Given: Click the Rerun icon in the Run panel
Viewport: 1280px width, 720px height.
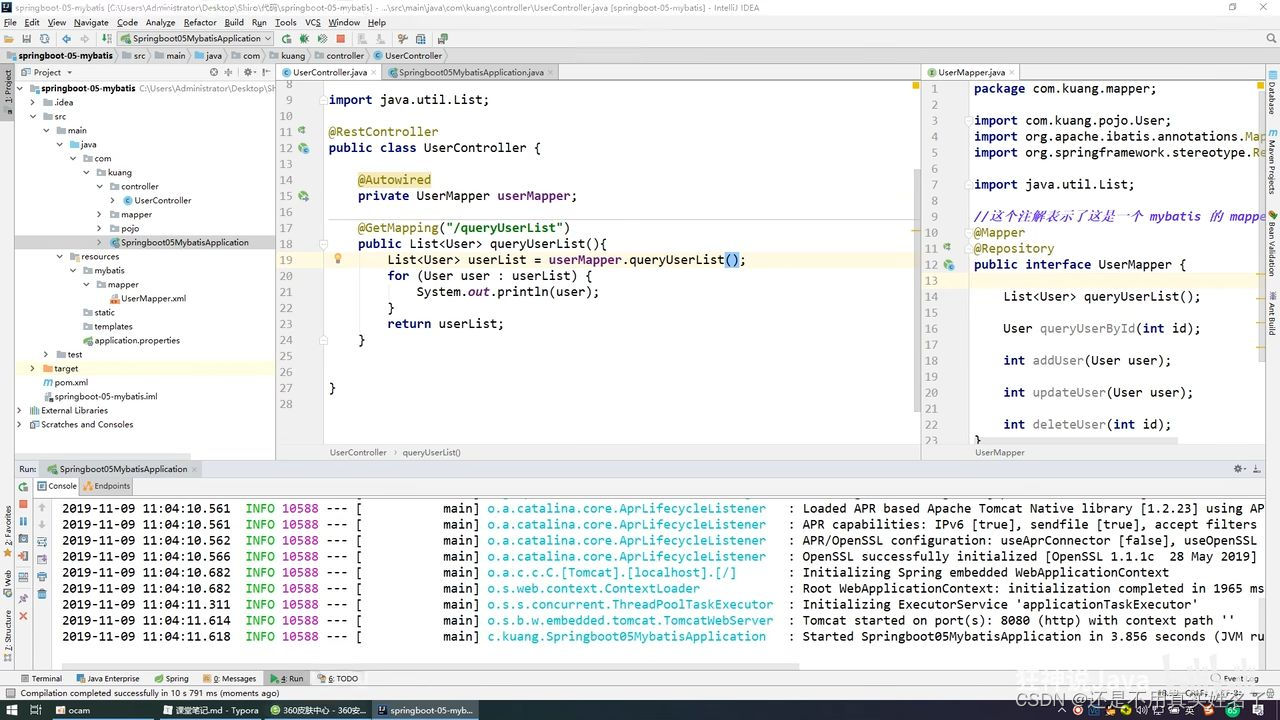Looking at the screenshot, I should (23, 487).
